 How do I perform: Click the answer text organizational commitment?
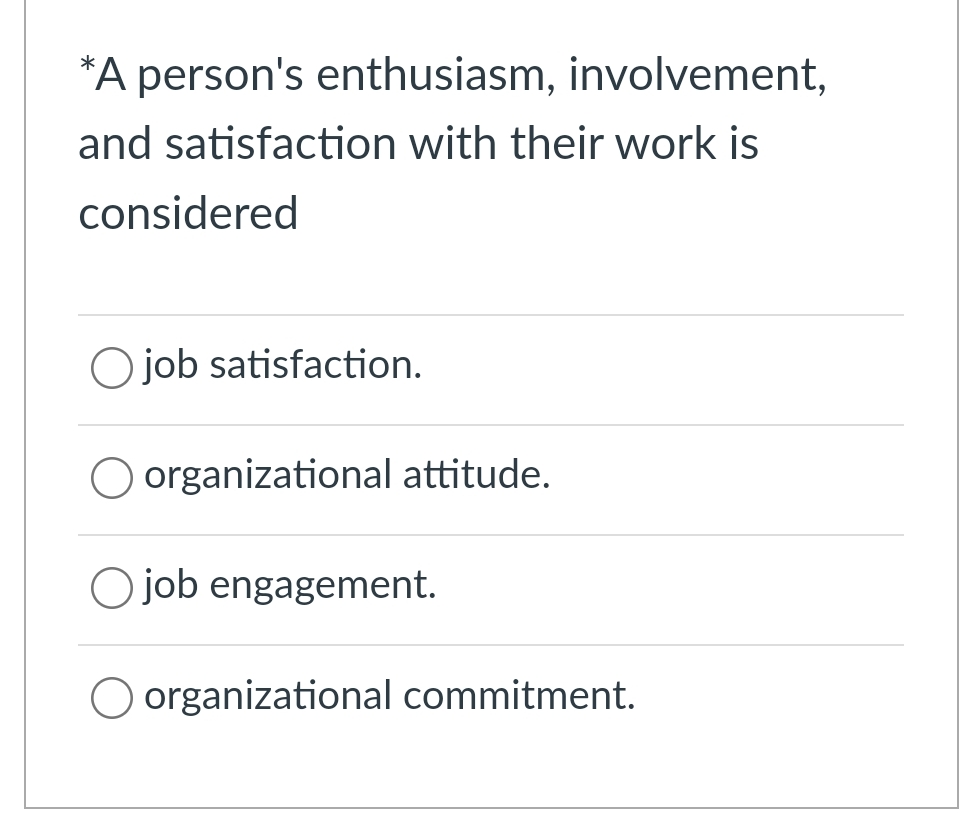[x=390, y=694]
